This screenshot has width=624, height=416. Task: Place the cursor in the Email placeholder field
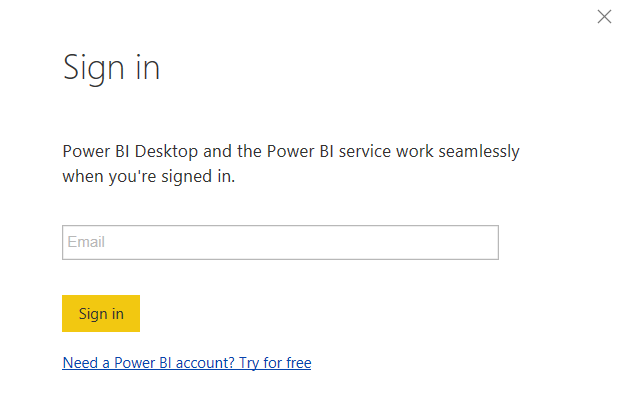pyautogui.click(x=280, y=242)
